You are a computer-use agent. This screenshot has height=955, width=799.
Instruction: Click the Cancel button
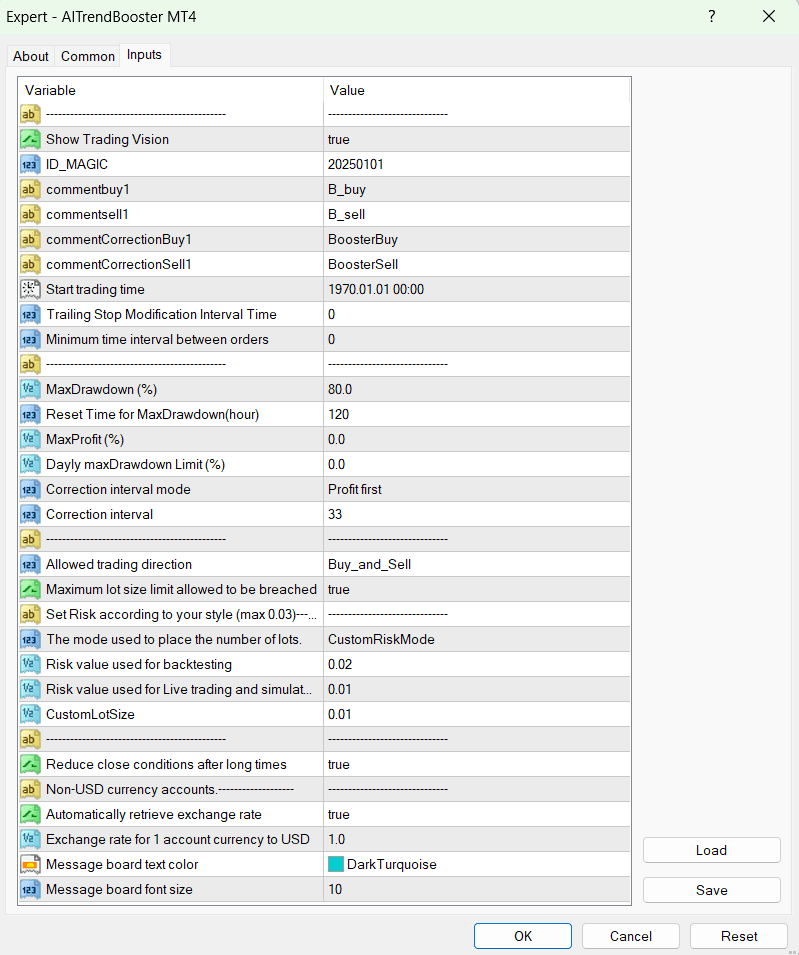click(x=630, y=936)
